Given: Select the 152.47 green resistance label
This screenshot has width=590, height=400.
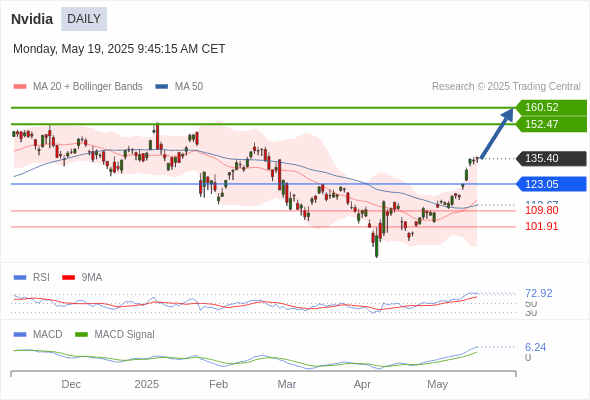Looking at the screenshot, I should (551, 124).
